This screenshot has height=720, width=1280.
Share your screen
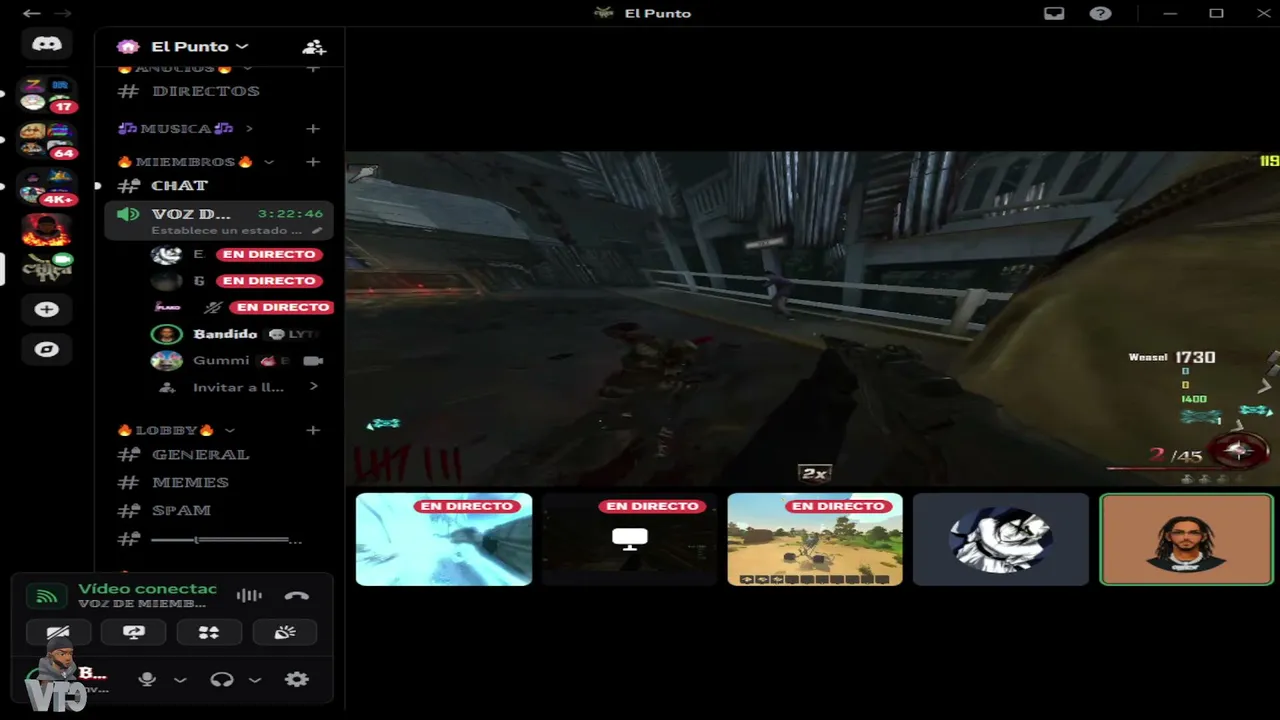[x=134, y=632]
